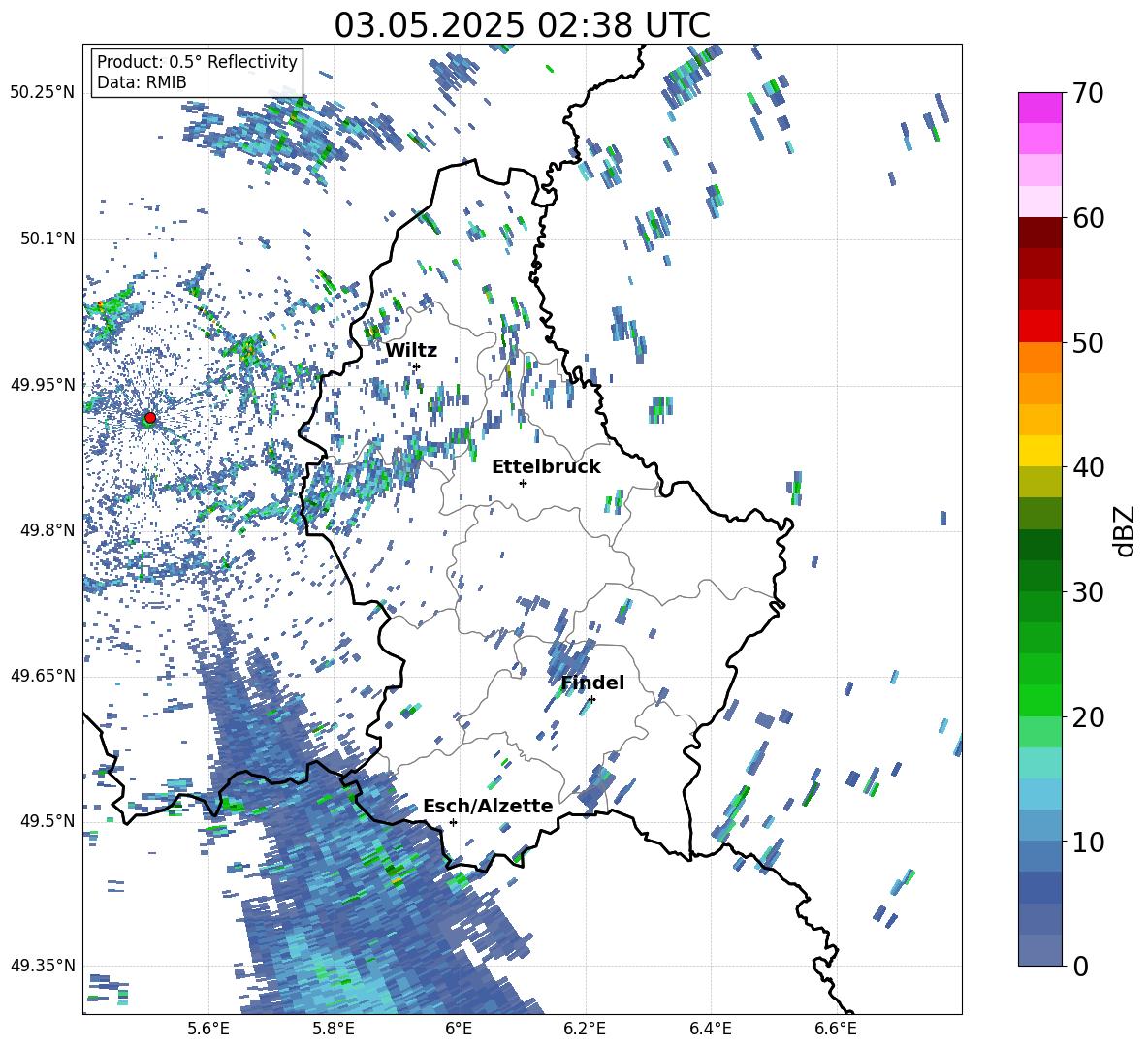Click the Findel station label
This screenshot has width=1148, height=1048.
592,683
